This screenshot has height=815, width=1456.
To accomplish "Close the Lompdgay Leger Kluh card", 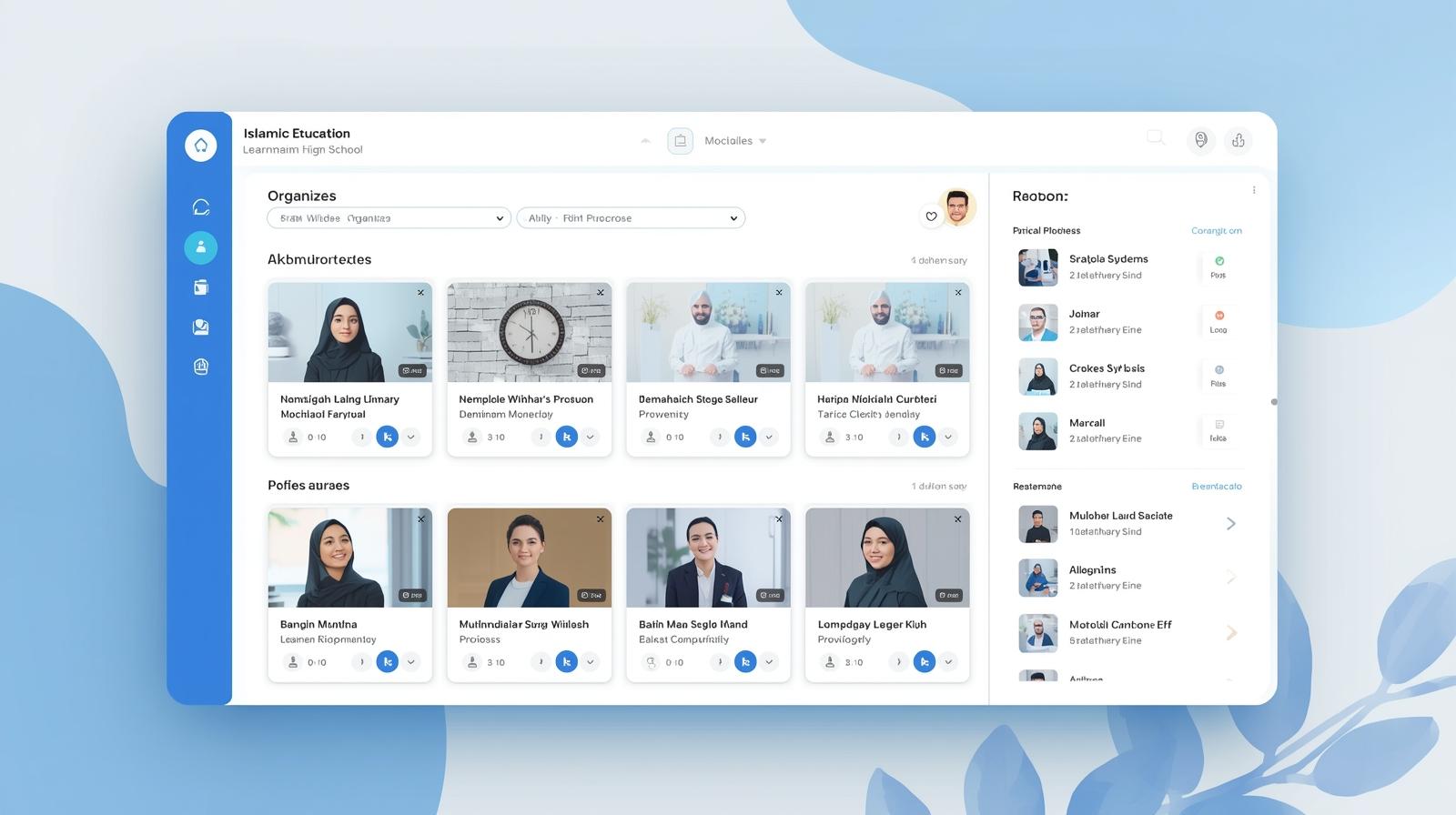I will click(957, 519).
